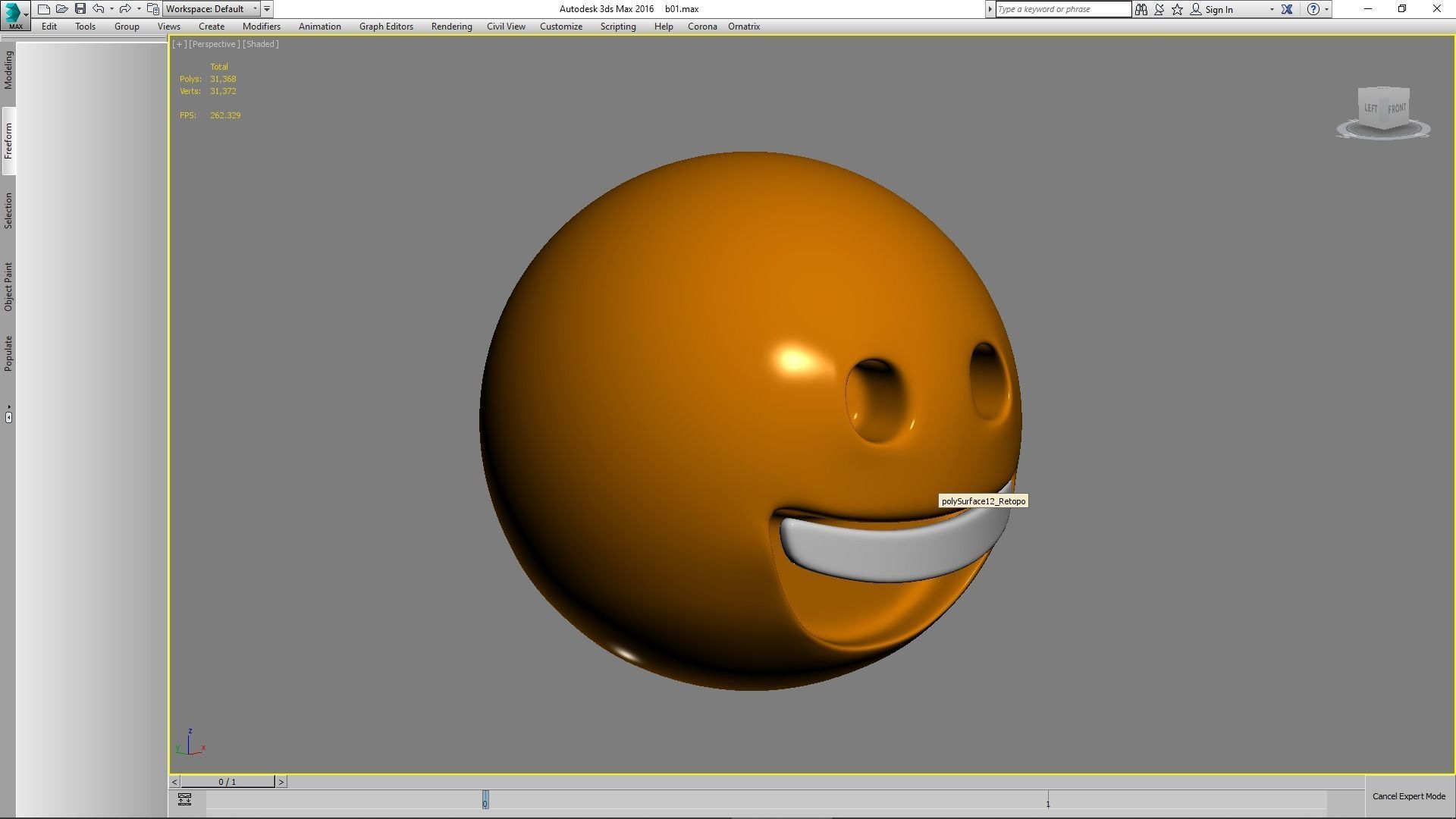Open the Customize menu
Screen dimensions: 1456x819
point(561,27)
